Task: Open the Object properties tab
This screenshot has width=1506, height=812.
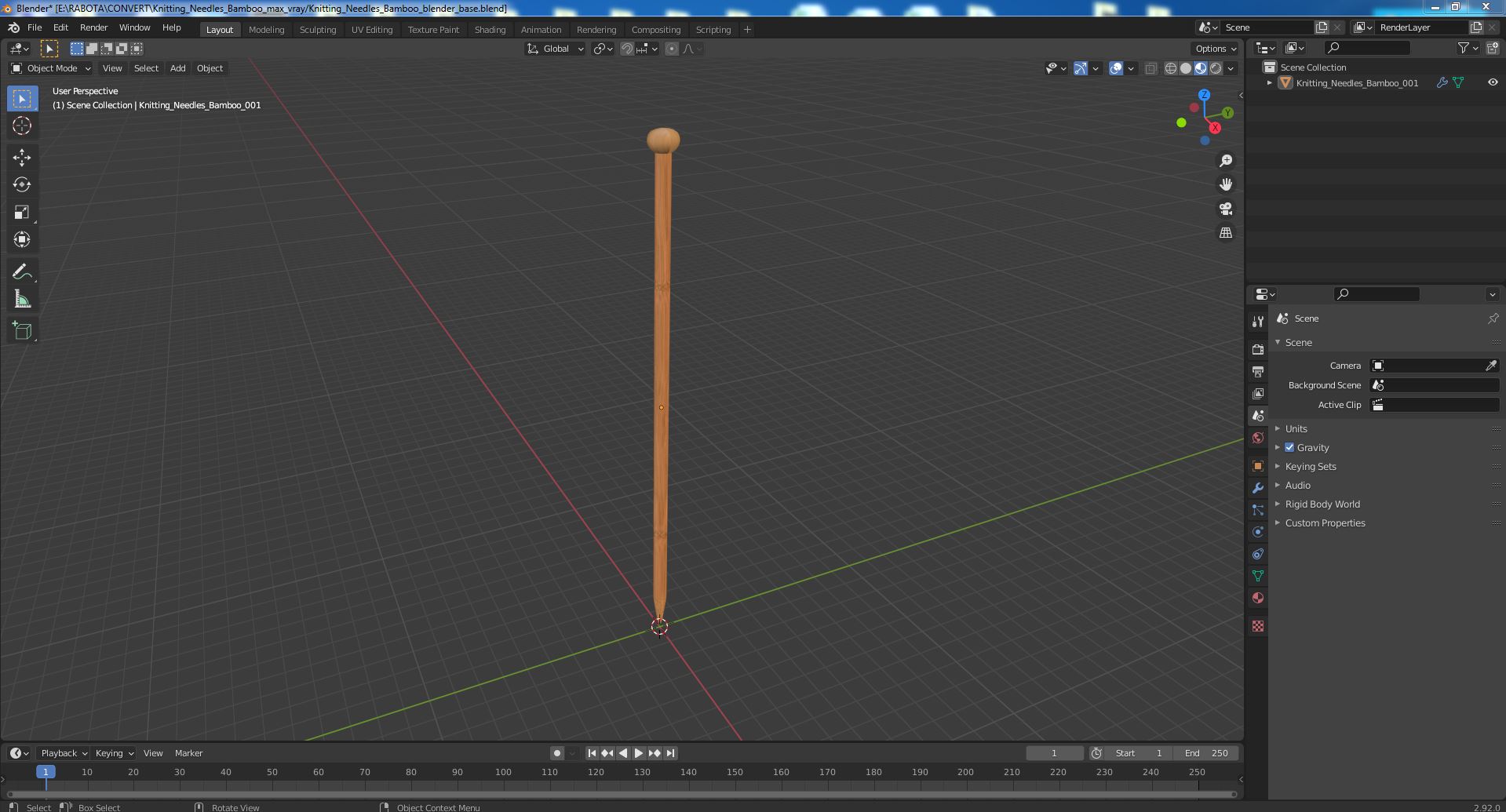Action: click(x=1258, y=466)
